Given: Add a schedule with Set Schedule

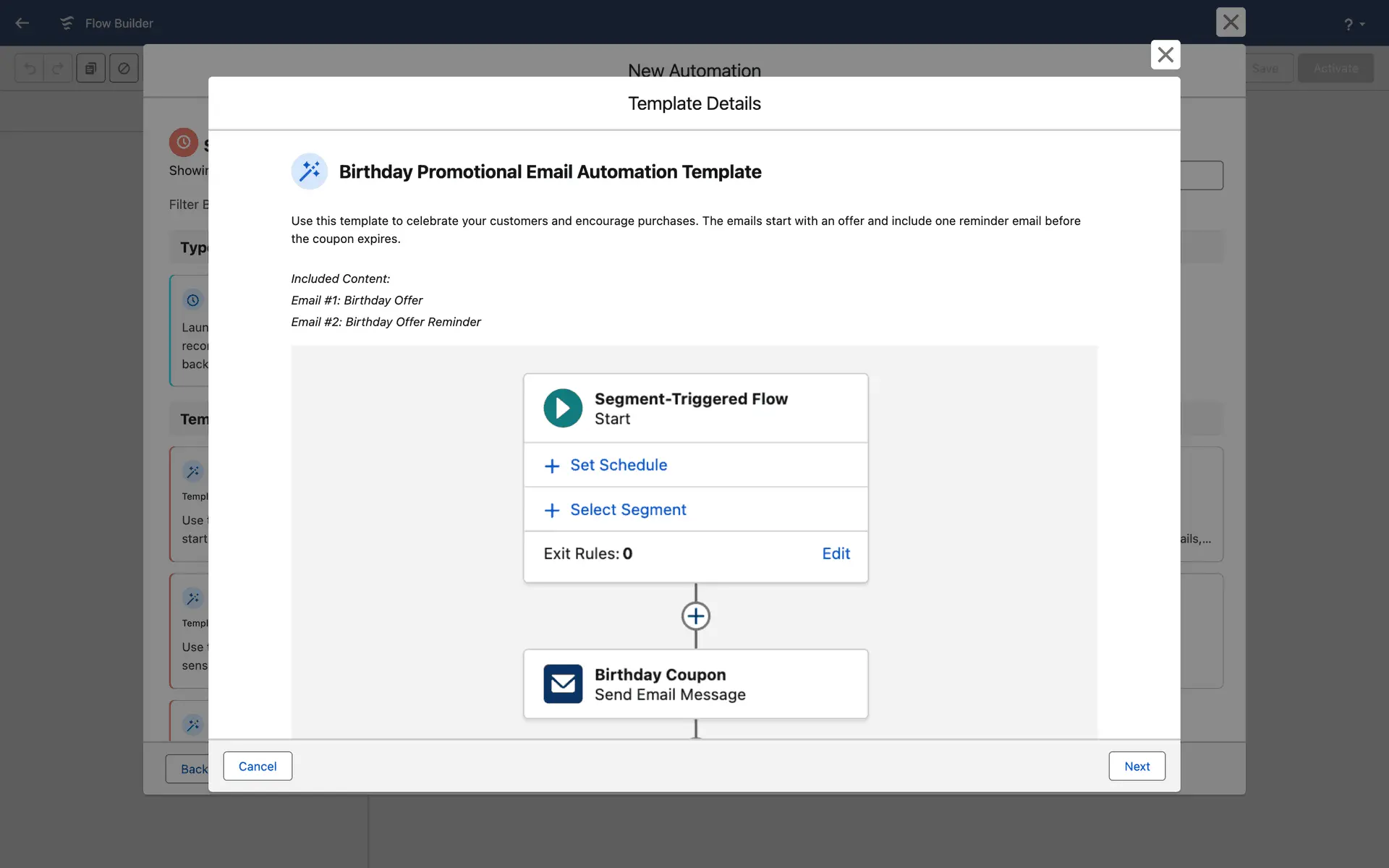Looking at the screenshot, I should [x=618, y=465].
